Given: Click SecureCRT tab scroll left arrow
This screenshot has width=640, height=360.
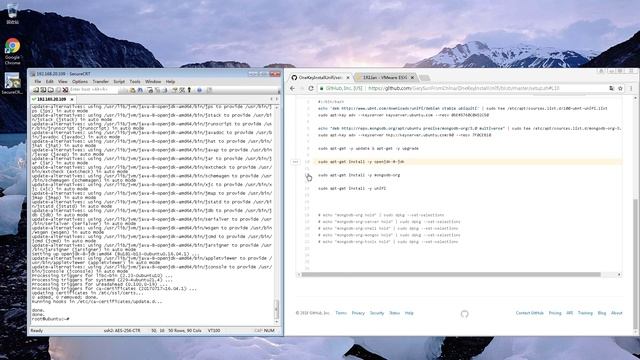Looking at the screenshot, I should 271,99.
